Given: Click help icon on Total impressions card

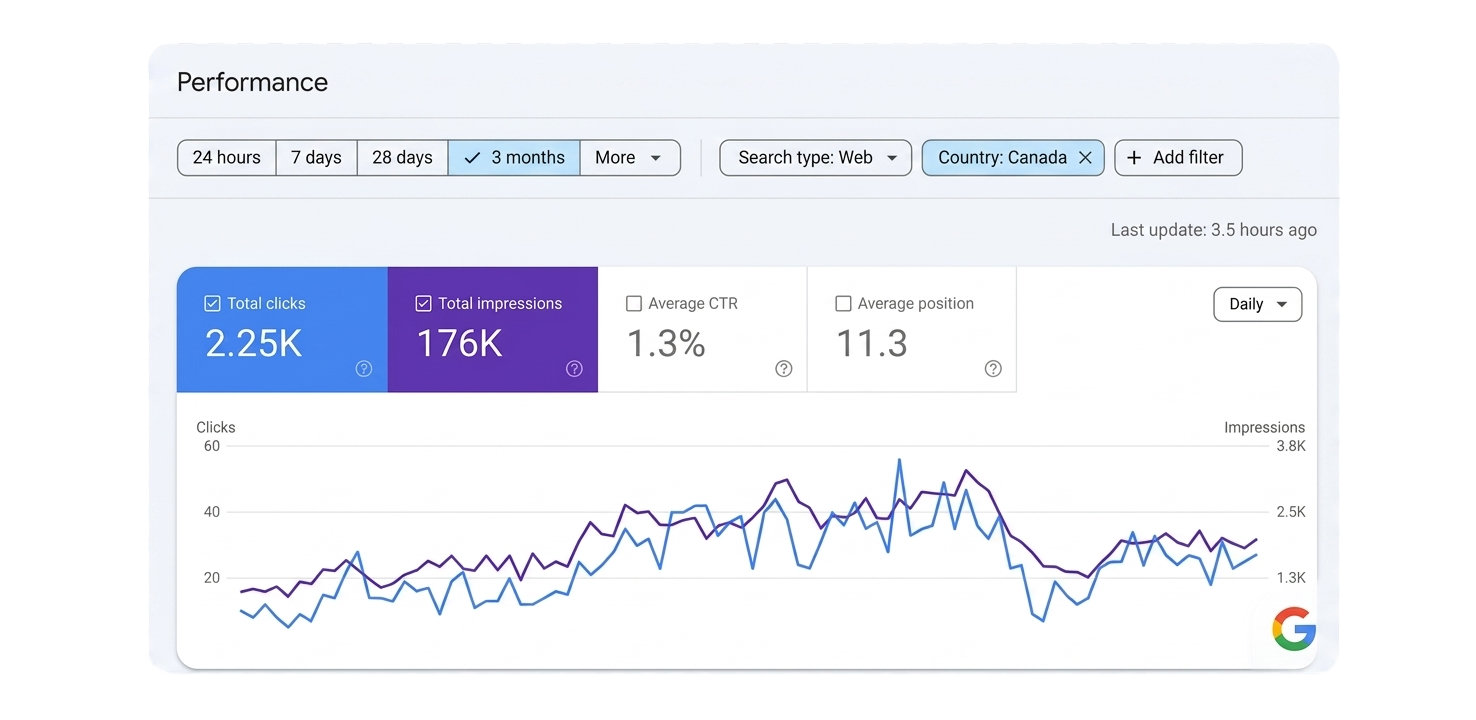Looking at the screenshot, I should [574, 369].
